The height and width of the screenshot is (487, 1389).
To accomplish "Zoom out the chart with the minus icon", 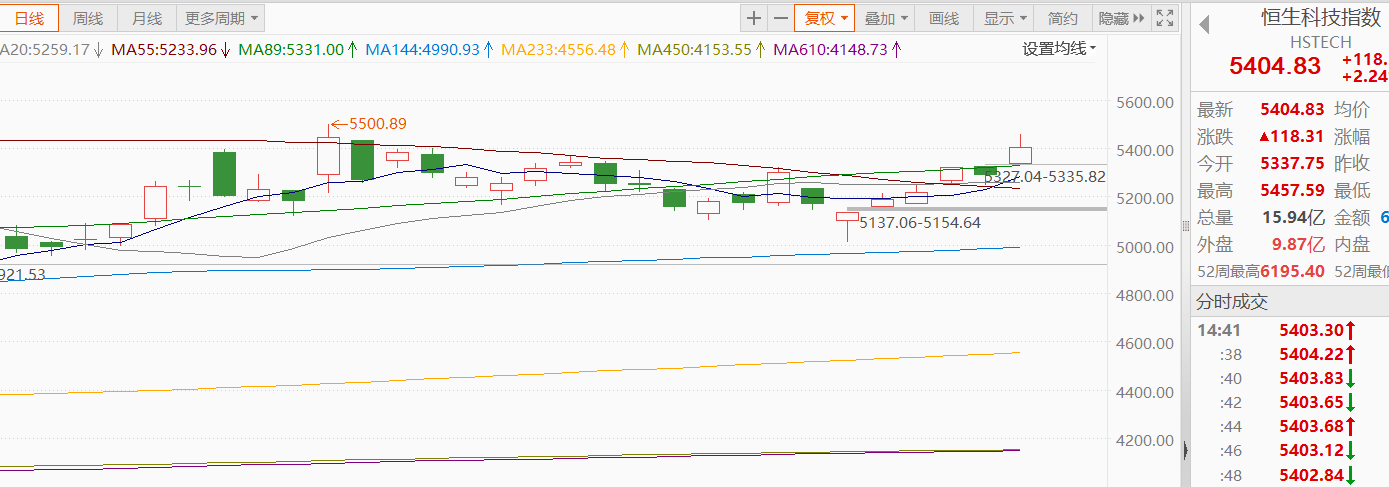I will [780, 18].
